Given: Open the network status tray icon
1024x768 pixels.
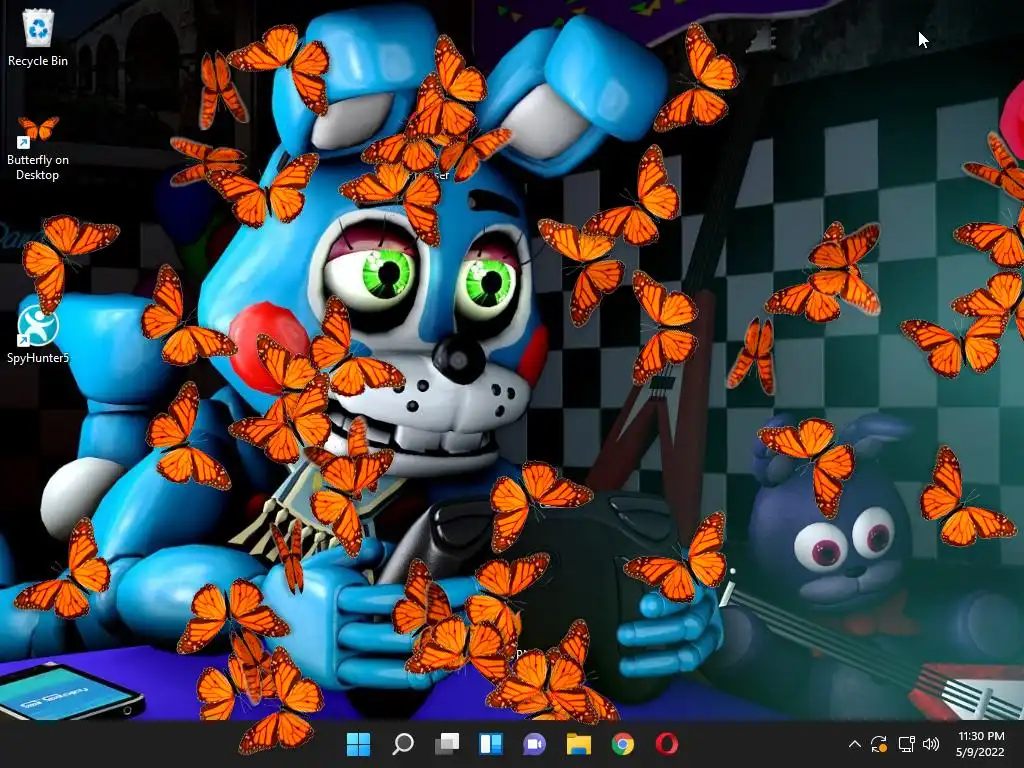Looking at the screenshot, I should coord(906,744).
